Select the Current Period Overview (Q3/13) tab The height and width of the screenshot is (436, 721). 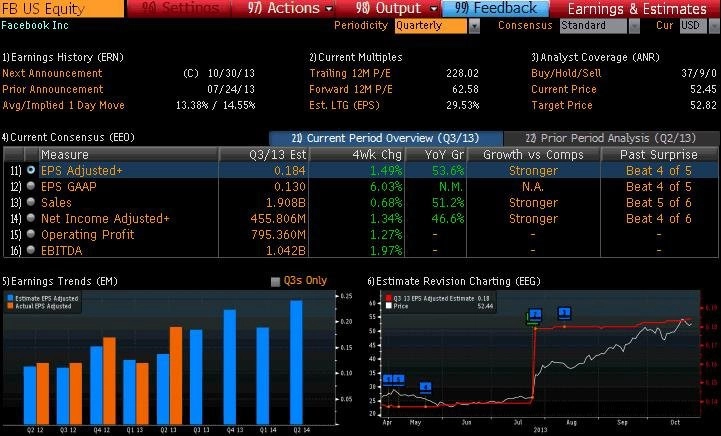coord(383,138)
